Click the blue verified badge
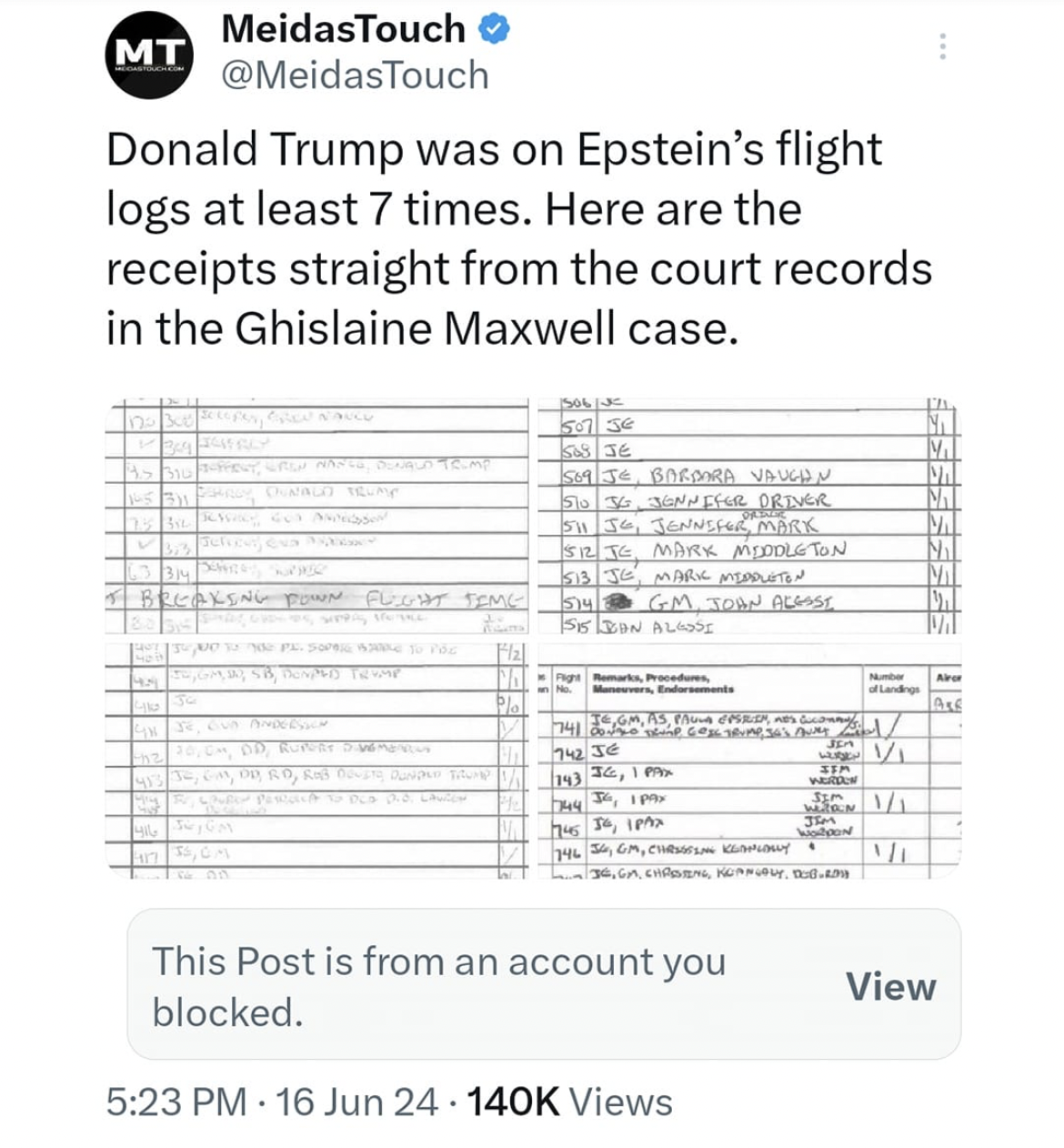Image resolution: width=1064 pixels, height=1148 pixels. (494, 30)
